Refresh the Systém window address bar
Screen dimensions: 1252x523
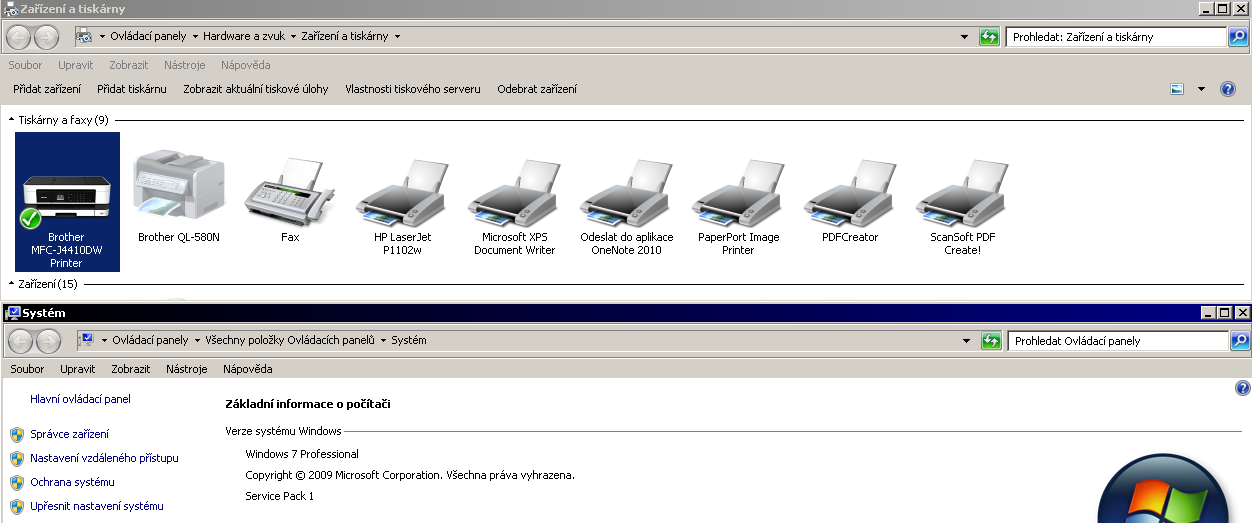pos(991,341)
